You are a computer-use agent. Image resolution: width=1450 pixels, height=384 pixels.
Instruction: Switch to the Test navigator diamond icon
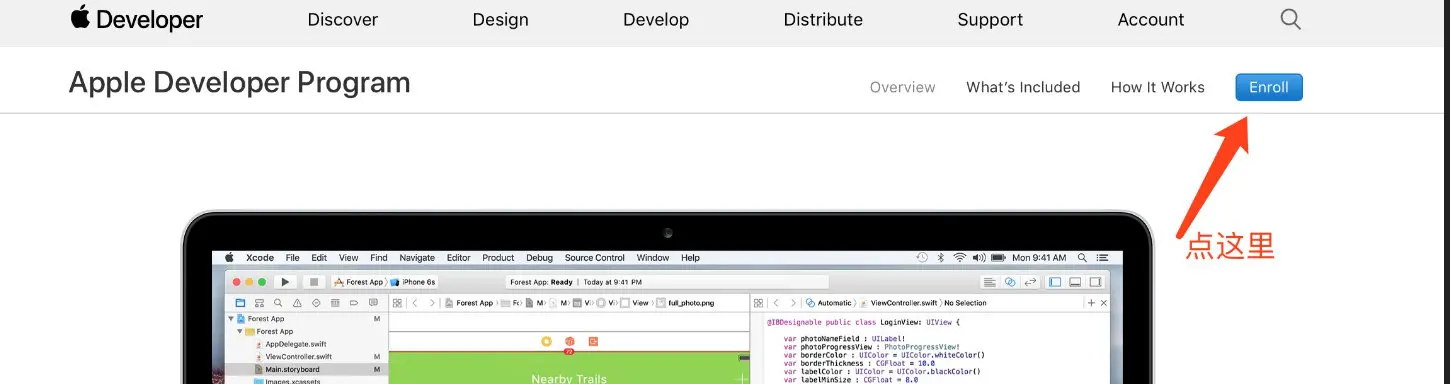pyautogui.click(x=316, y=303)
